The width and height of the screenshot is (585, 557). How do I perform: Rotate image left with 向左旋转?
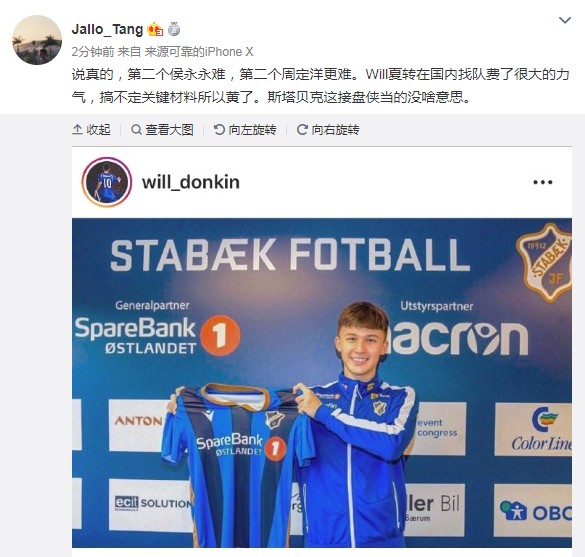245,129
